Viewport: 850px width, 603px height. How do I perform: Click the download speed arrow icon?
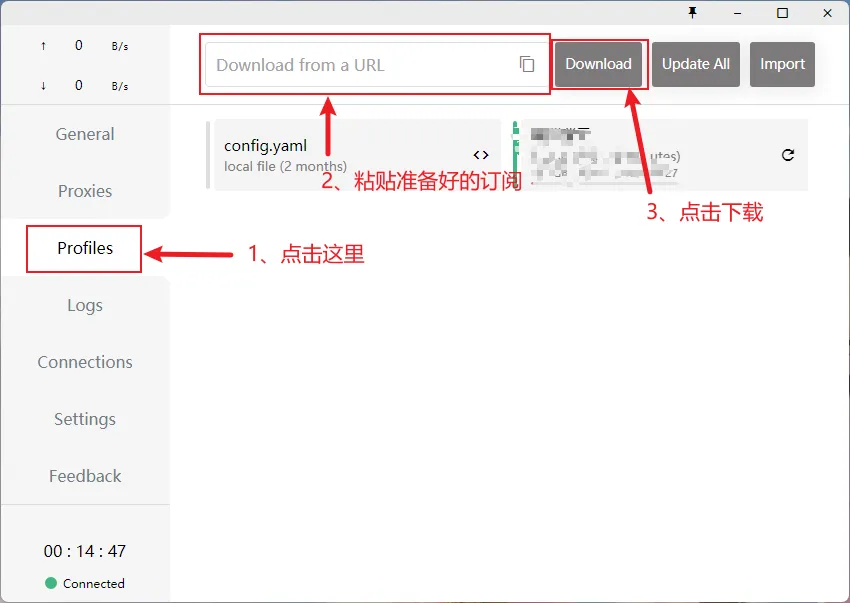[x=42, y=85]
